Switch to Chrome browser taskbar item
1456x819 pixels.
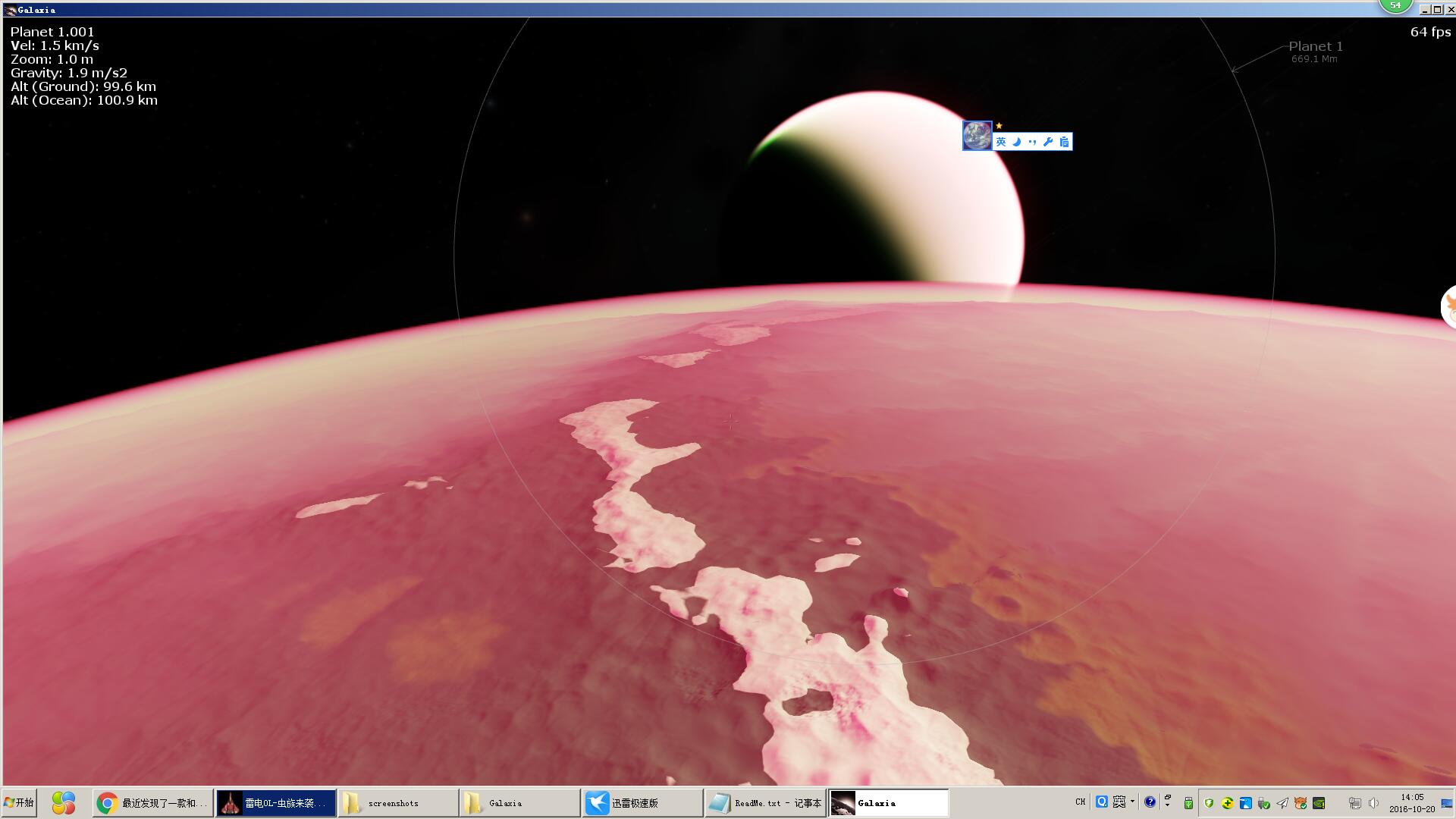[152, 802]
